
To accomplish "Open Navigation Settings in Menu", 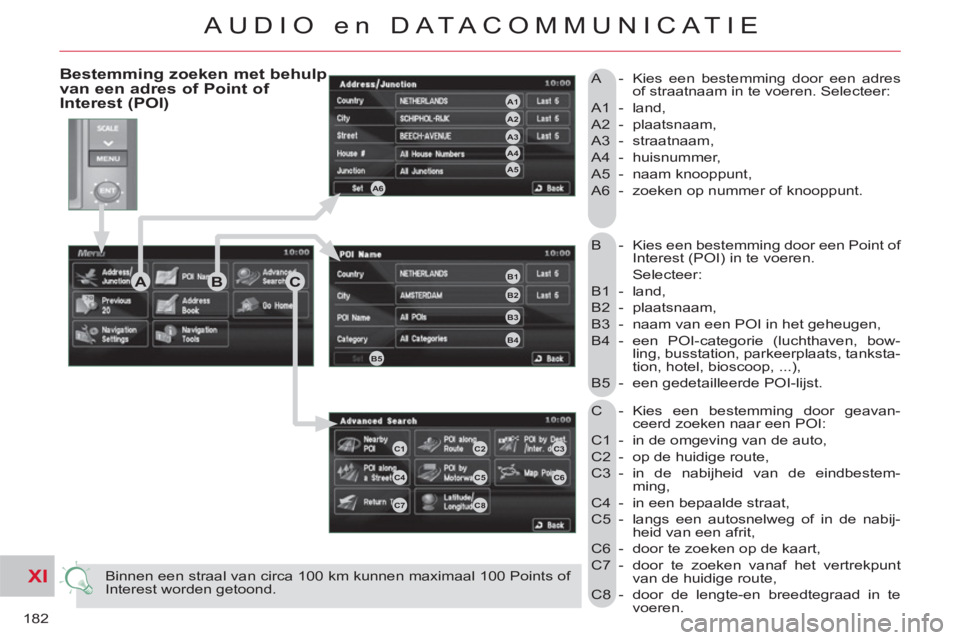I will coord(110,334).
